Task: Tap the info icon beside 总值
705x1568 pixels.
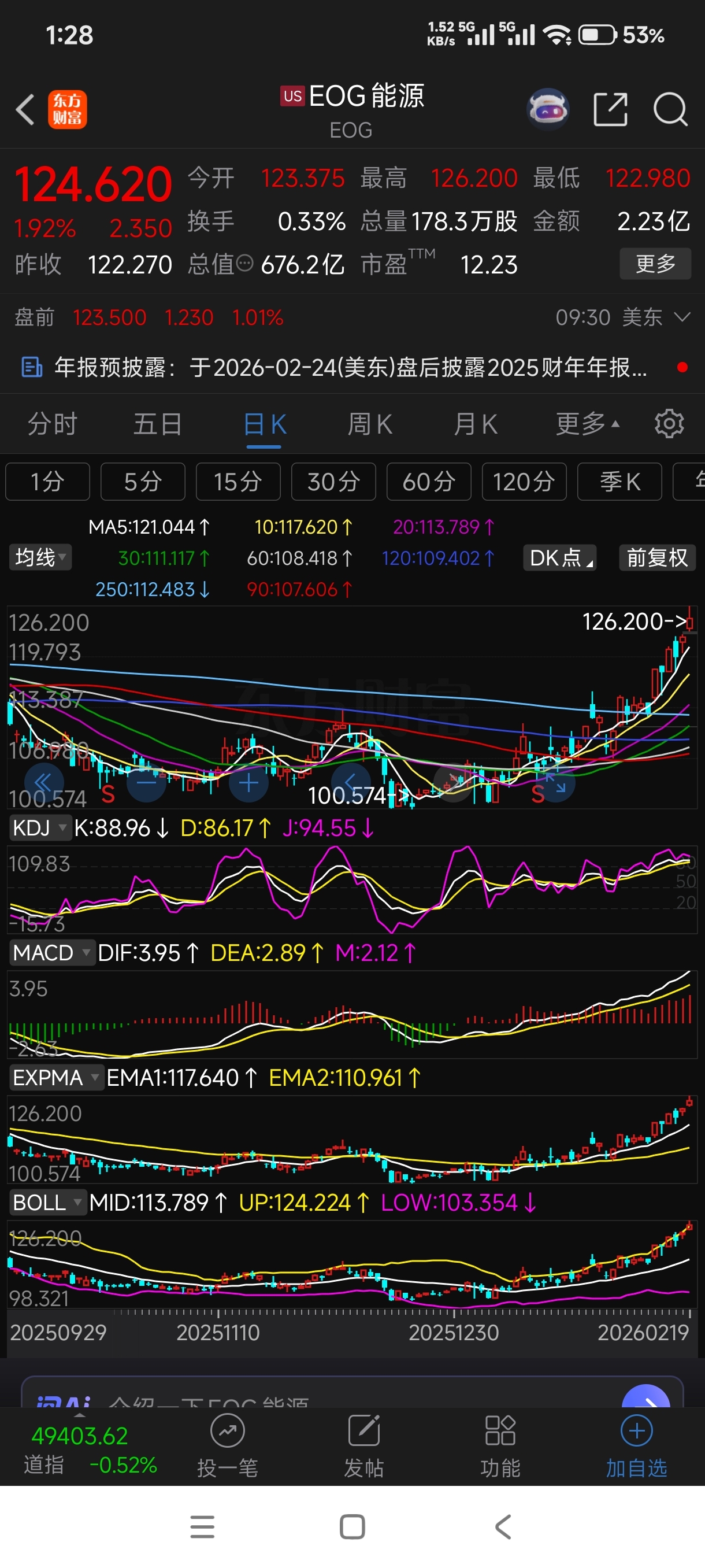Action: tap(244, 264)
